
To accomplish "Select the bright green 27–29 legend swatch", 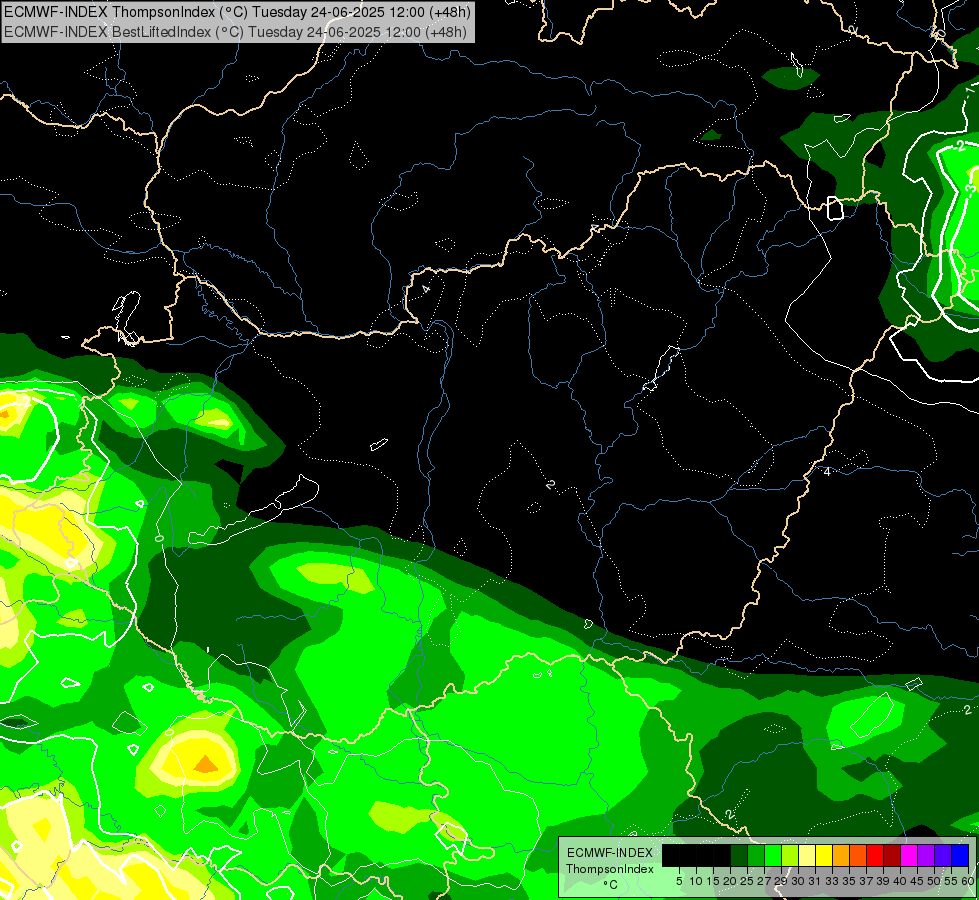I will click(x=773, y=855).
